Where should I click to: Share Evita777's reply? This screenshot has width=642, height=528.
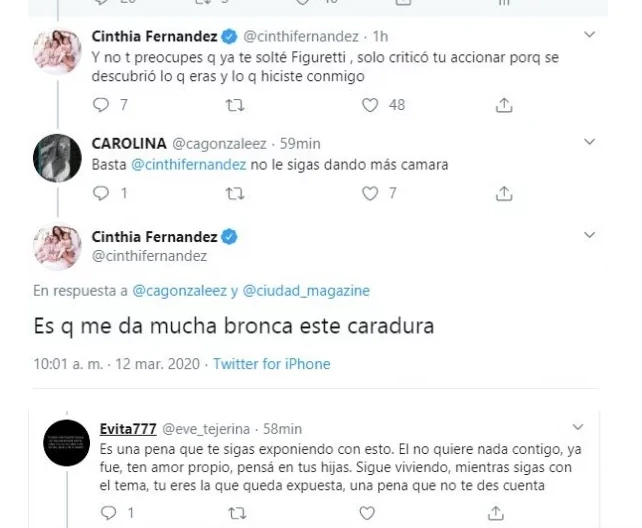[495, 513]
